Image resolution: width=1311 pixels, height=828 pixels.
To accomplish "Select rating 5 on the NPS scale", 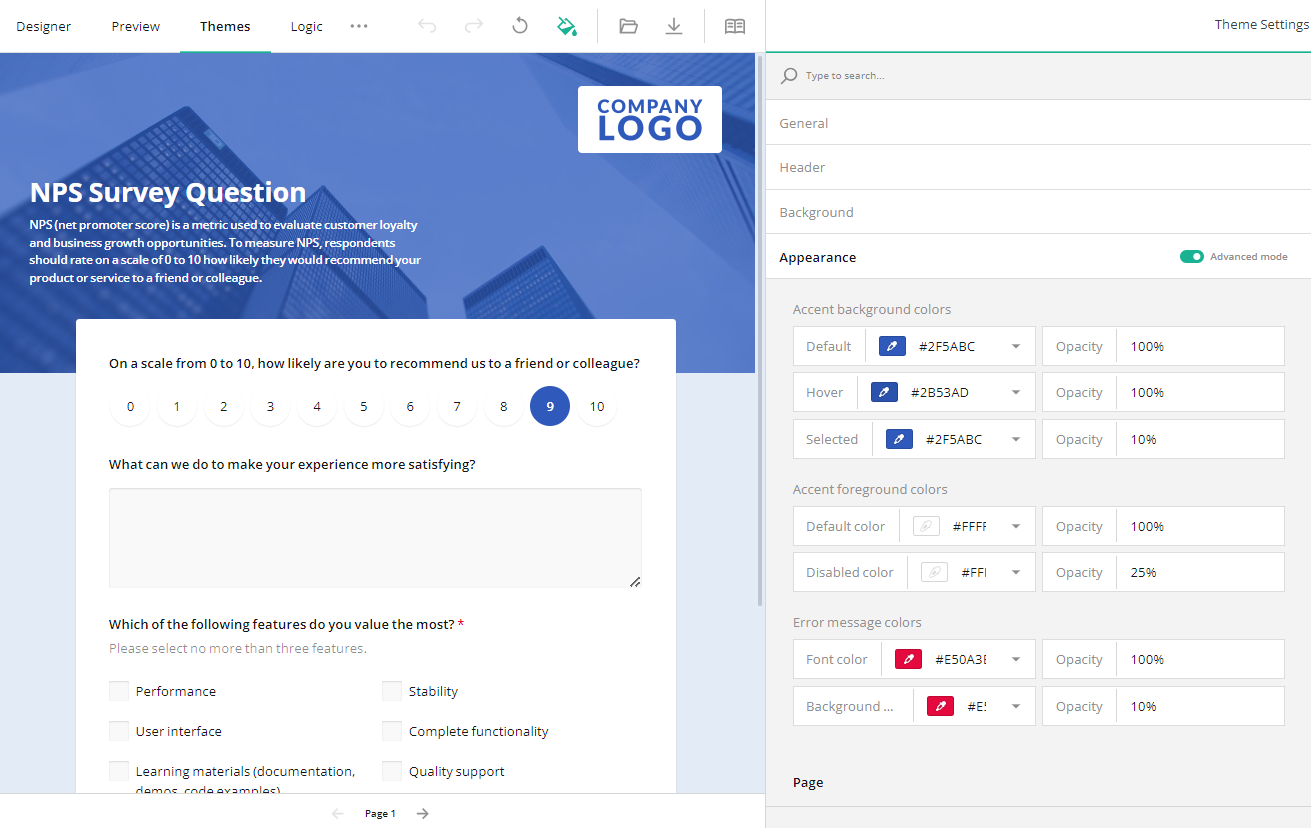I will (x=363, y=406).
